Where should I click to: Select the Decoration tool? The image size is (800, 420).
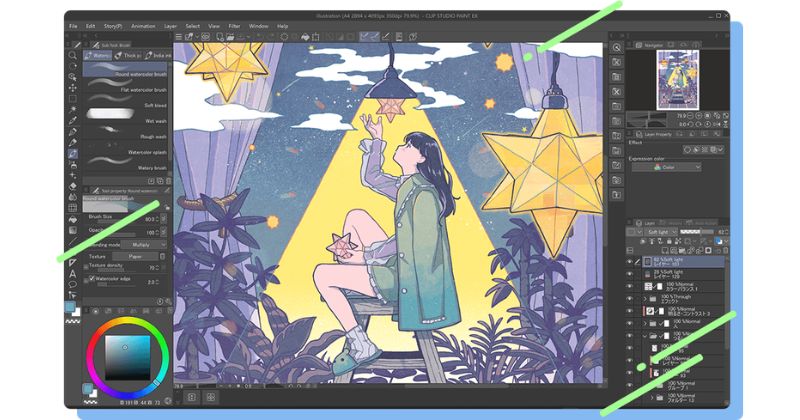click(72, 176)
